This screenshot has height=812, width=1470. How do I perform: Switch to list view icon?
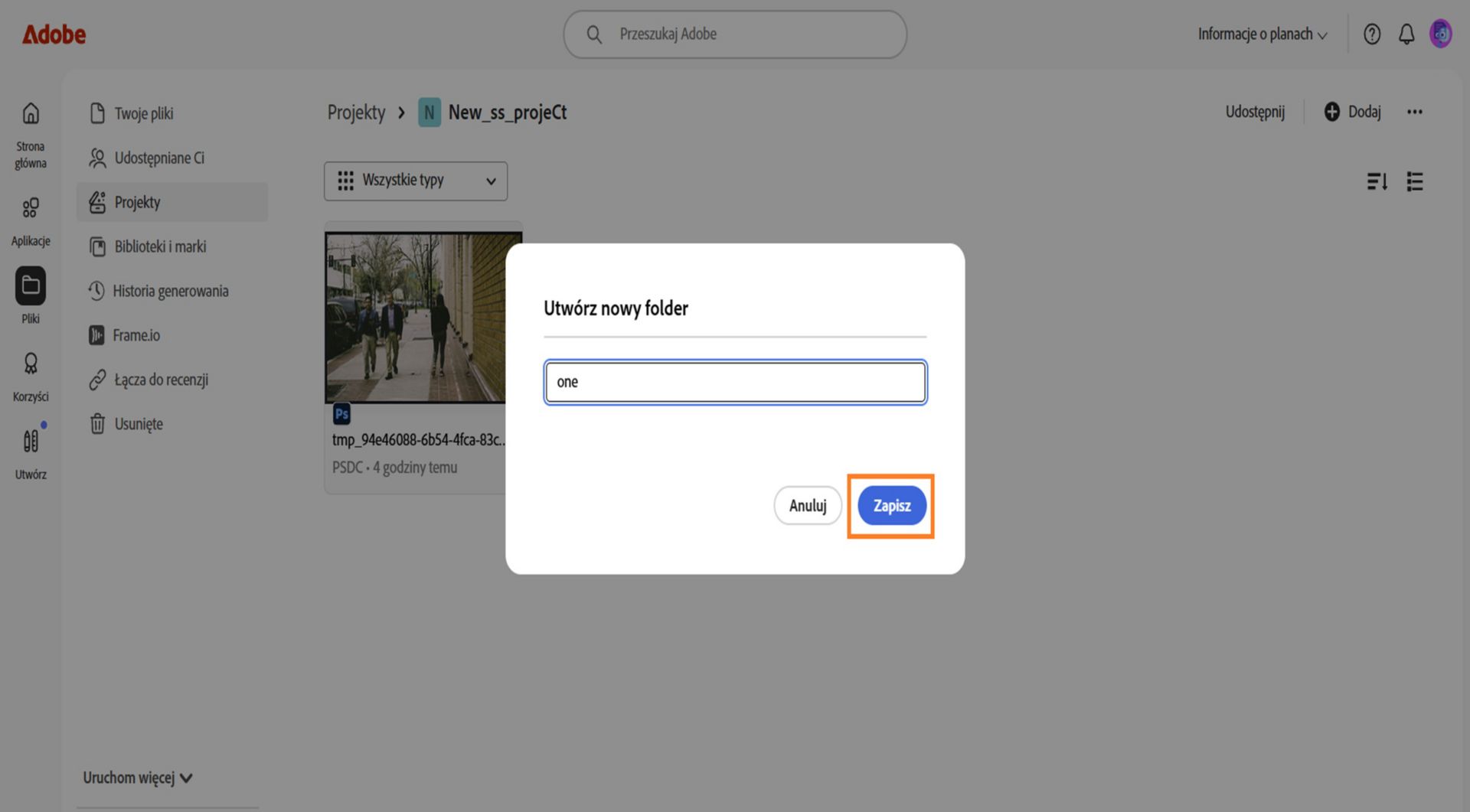click(1415, 181)
